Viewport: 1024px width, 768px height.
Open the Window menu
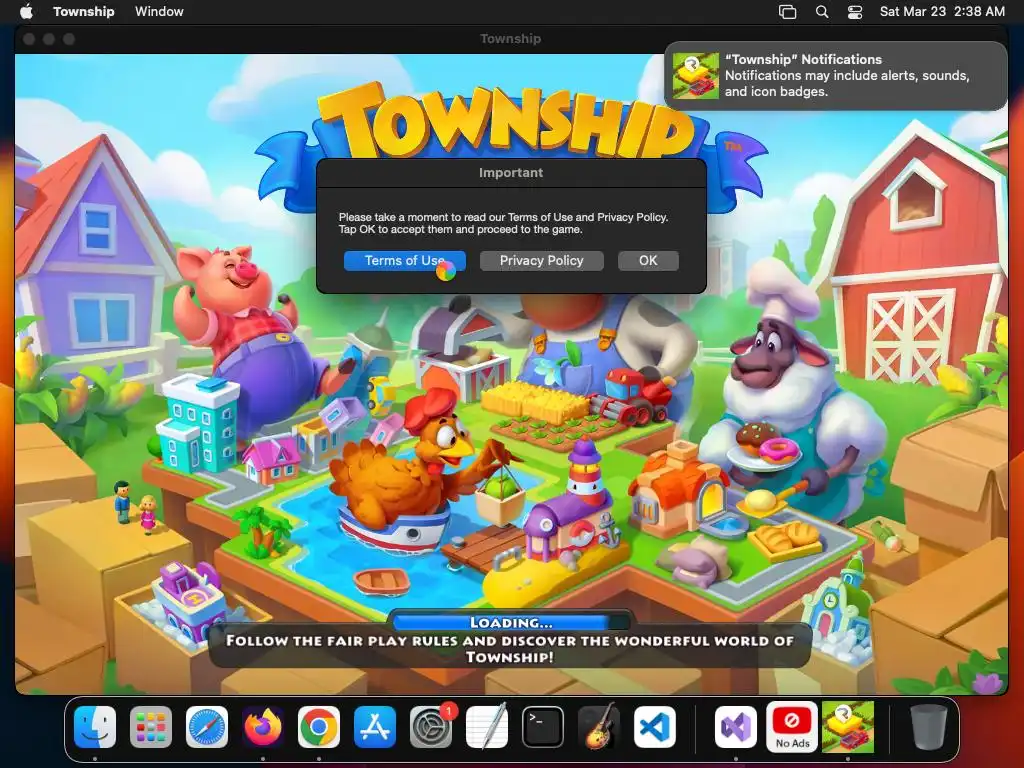(x=159, y=11)
